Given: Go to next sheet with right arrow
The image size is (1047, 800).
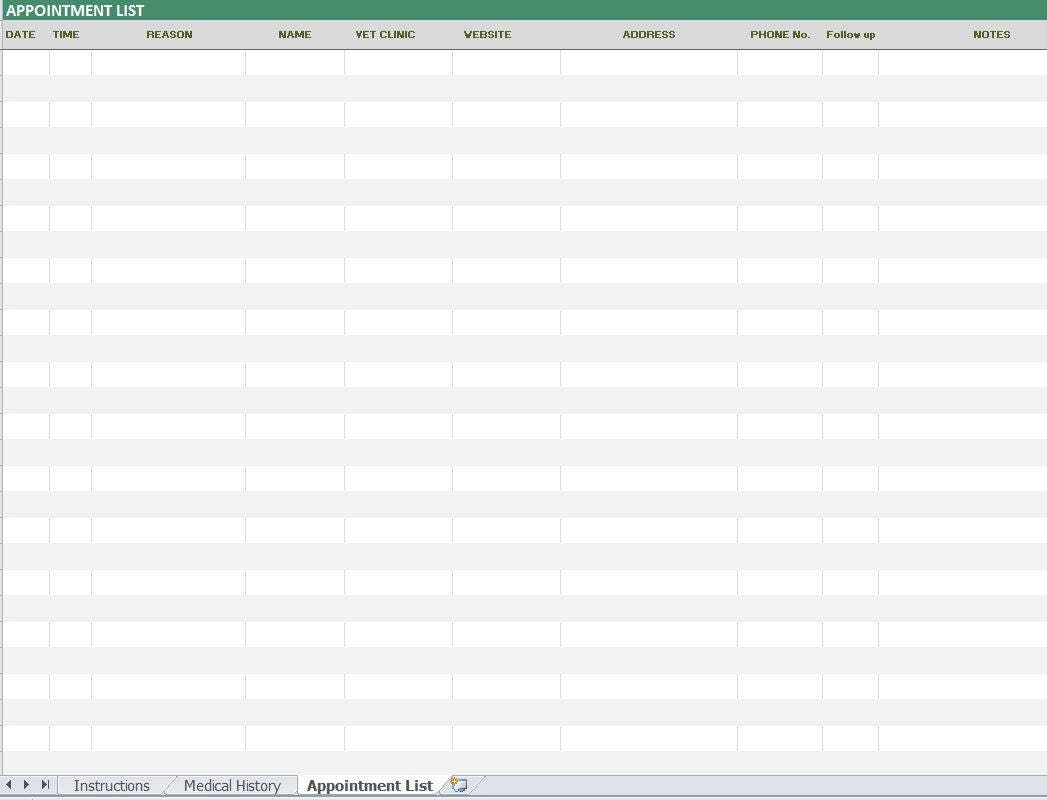Looking at the screenshot, I should point(27,785).
